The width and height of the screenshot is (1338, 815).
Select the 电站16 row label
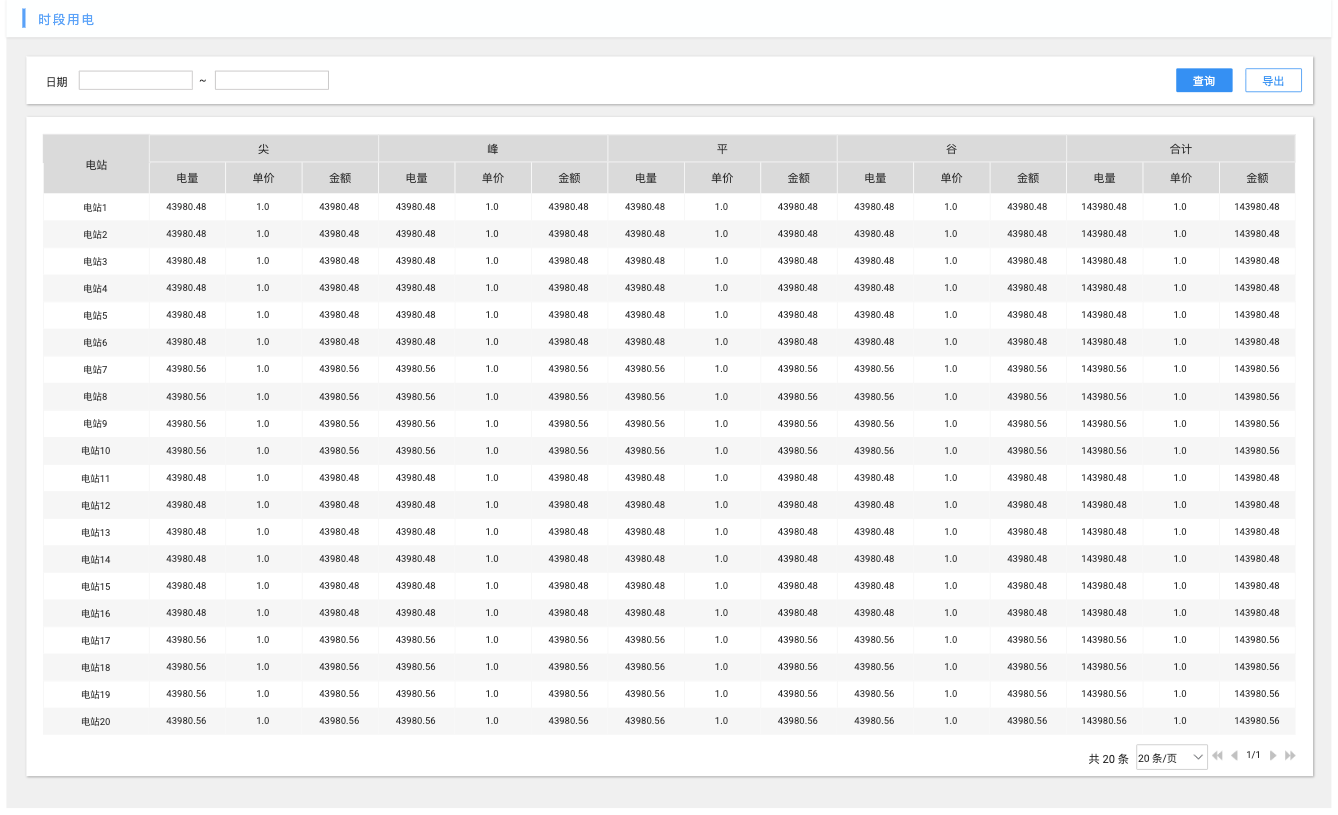(96, 614)
